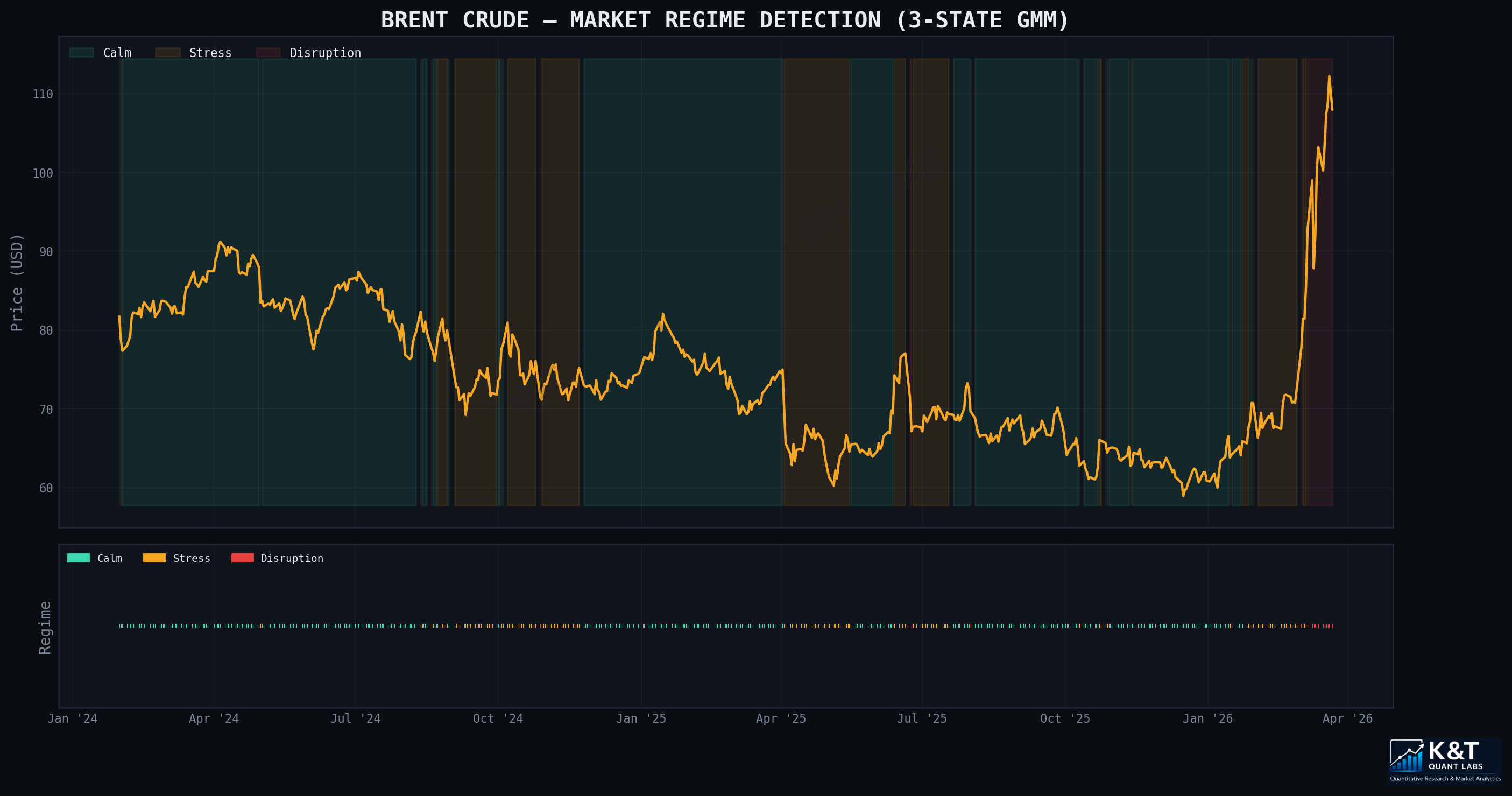Click the Calm swatch in the top legend
The width and height of the screenshot is (1512, 796).
click(81, 53)
